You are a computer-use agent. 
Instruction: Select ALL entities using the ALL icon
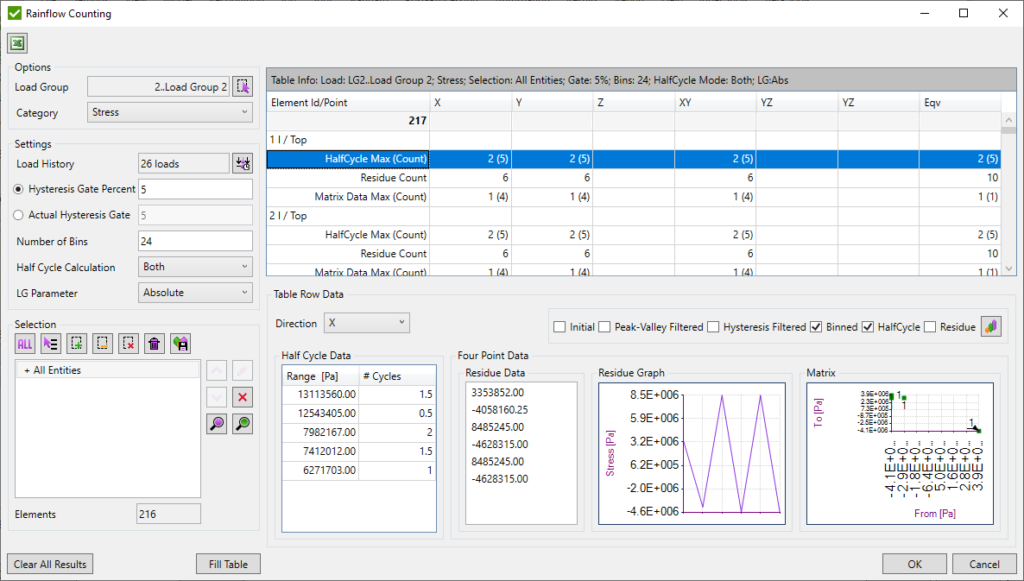point(24,344)
